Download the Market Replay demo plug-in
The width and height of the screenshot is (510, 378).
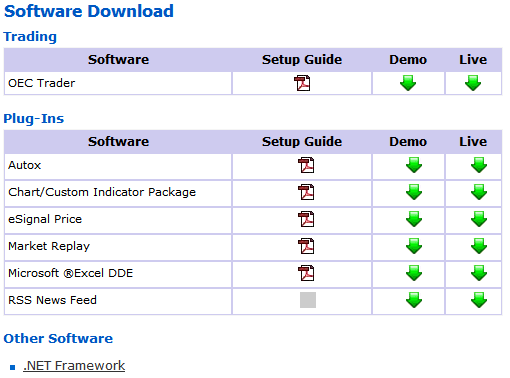click(414, 246)
